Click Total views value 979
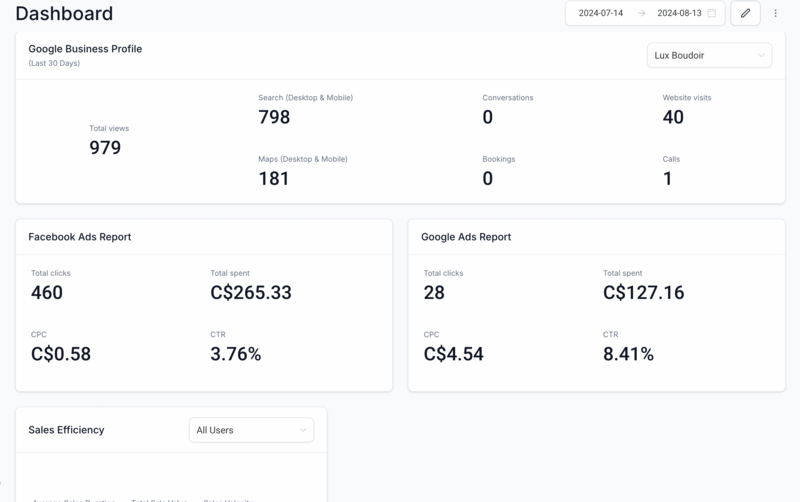Screen dimensions: 800x502 [x=105, y=147]
